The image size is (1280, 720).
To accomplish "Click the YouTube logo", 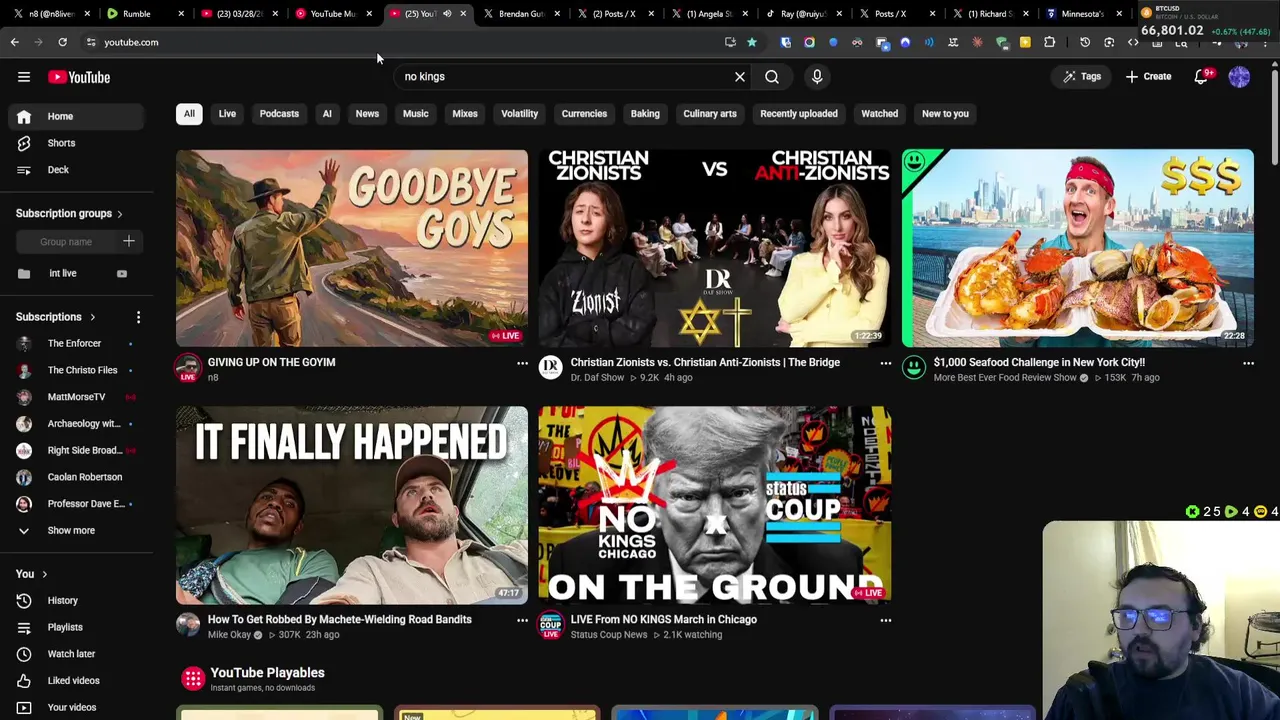I will click(79, 77).
